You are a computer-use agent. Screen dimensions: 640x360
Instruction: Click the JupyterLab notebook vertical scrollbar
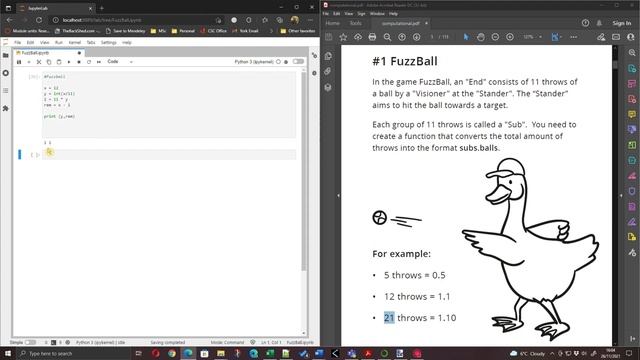coord(304,171)
